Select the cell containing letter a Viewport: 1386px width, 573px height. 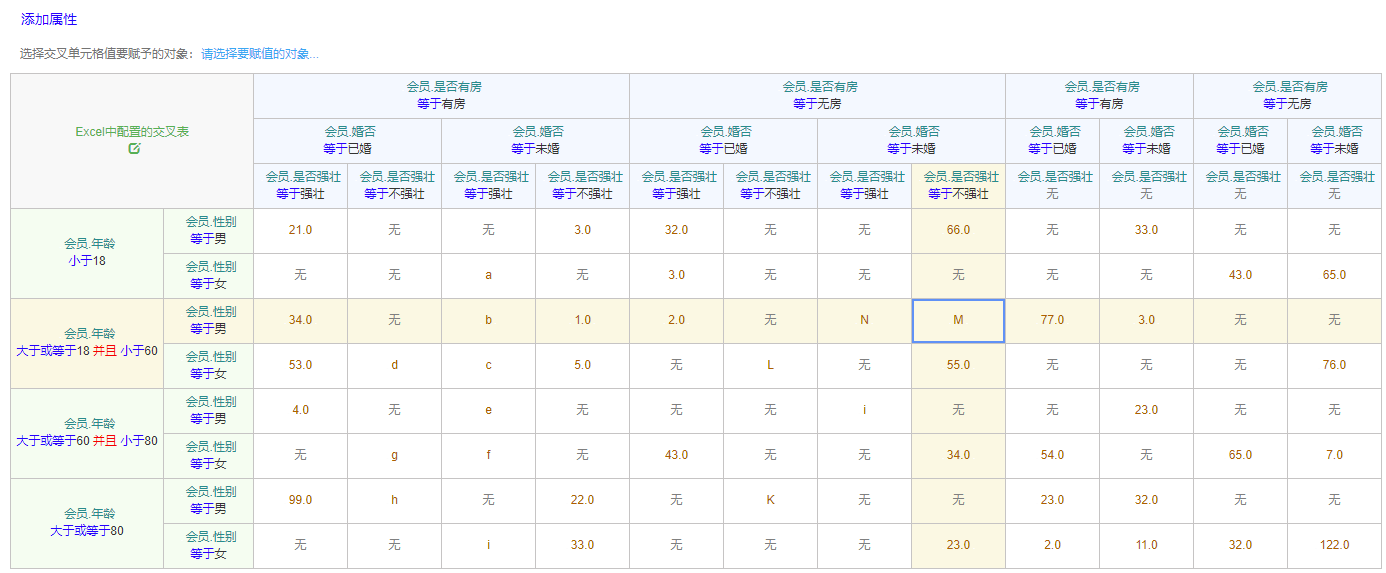click(488, 276)
